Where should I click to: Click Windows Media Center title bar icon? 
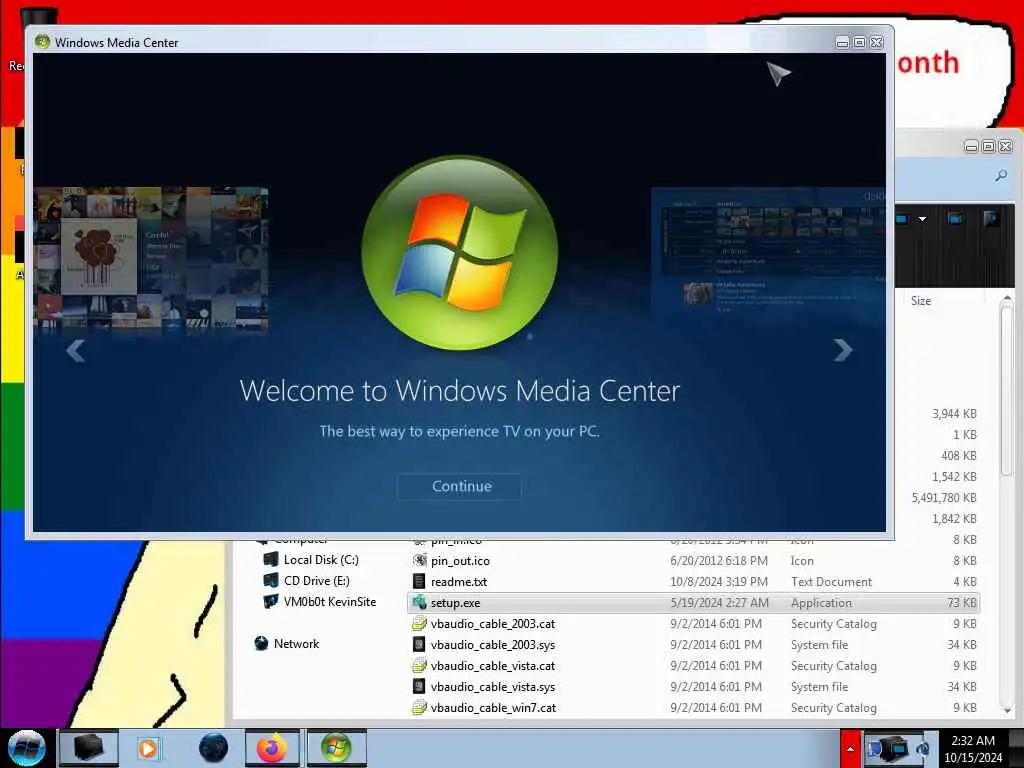[42, 42]
